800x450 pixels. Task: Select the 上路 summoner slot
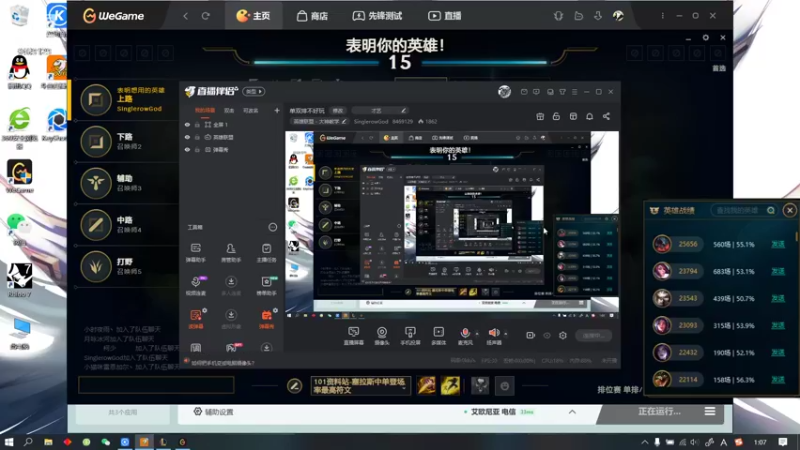tap(124, 99)
